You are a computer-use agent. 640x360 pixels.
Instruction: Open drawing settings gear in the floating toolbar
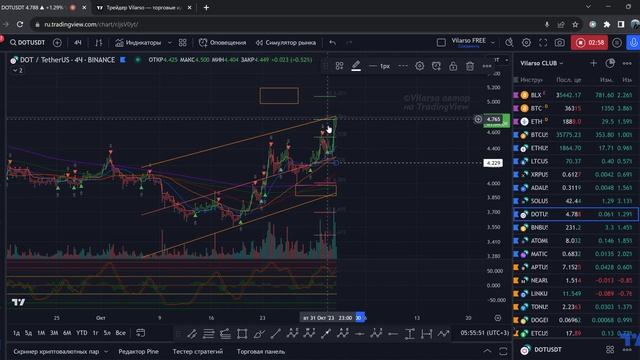point(420,66)
